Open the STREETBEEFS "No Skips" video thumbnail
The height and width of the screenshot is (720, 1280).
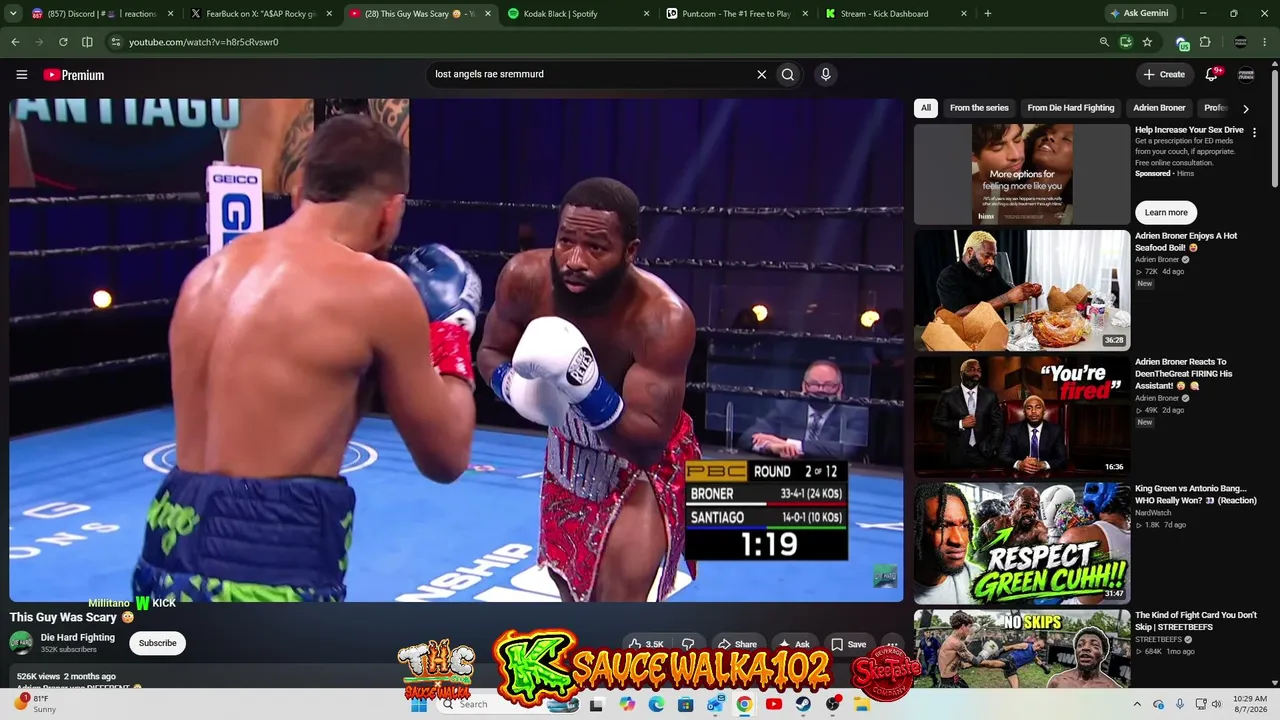(x=1022, y=649)
